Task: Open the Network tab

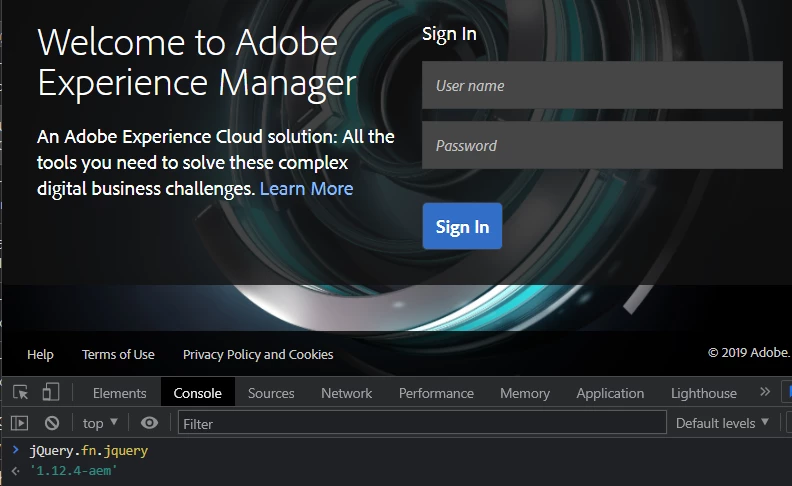Action: [x=346, y=393]
